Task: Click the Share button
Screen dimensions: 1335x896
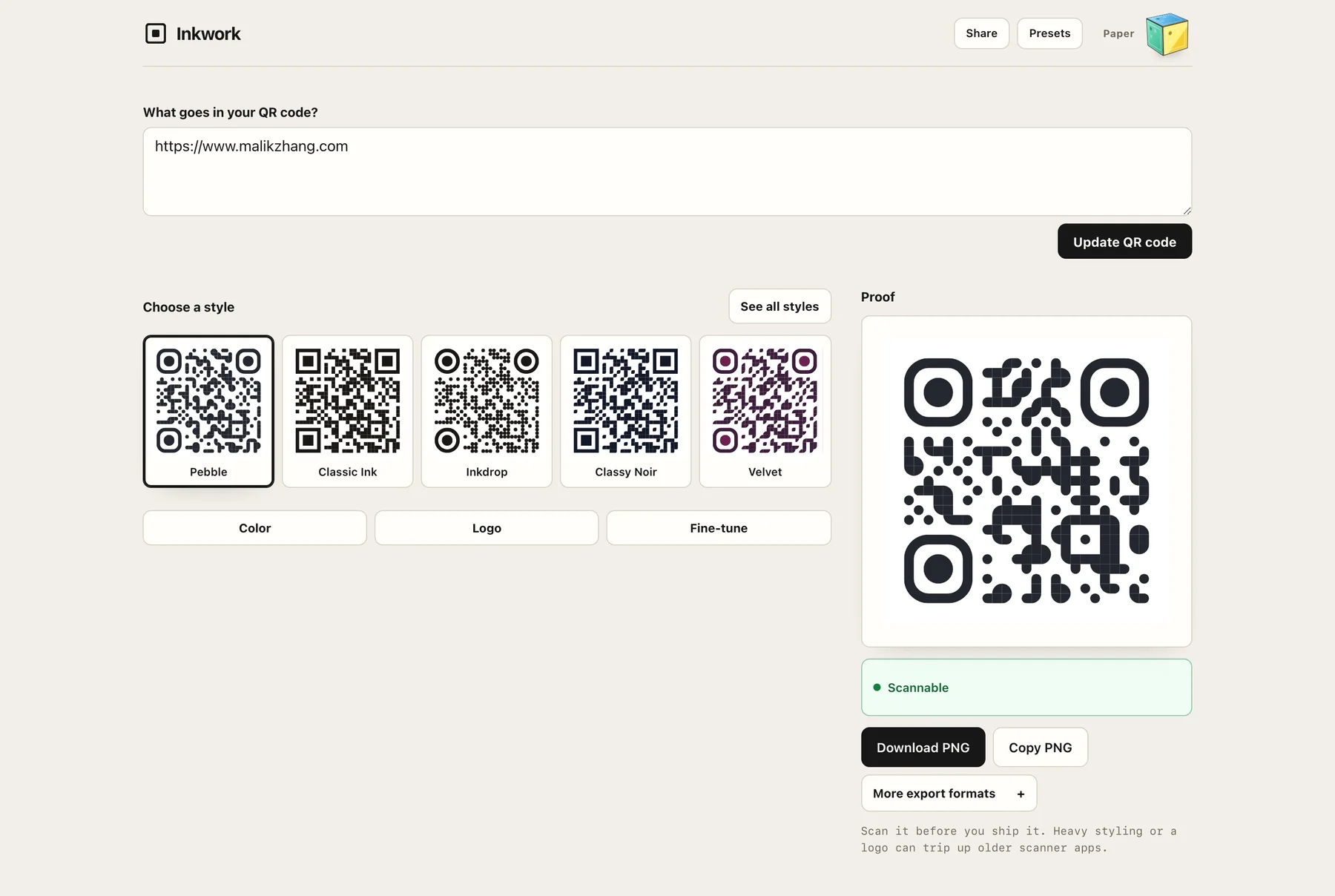Action: [x=981, y=33]
